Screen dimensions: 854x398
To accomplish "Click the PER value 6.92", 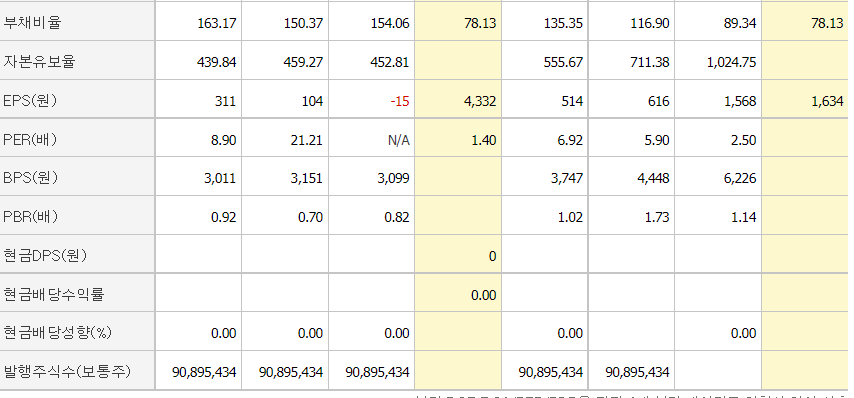I will coord(570,140).
